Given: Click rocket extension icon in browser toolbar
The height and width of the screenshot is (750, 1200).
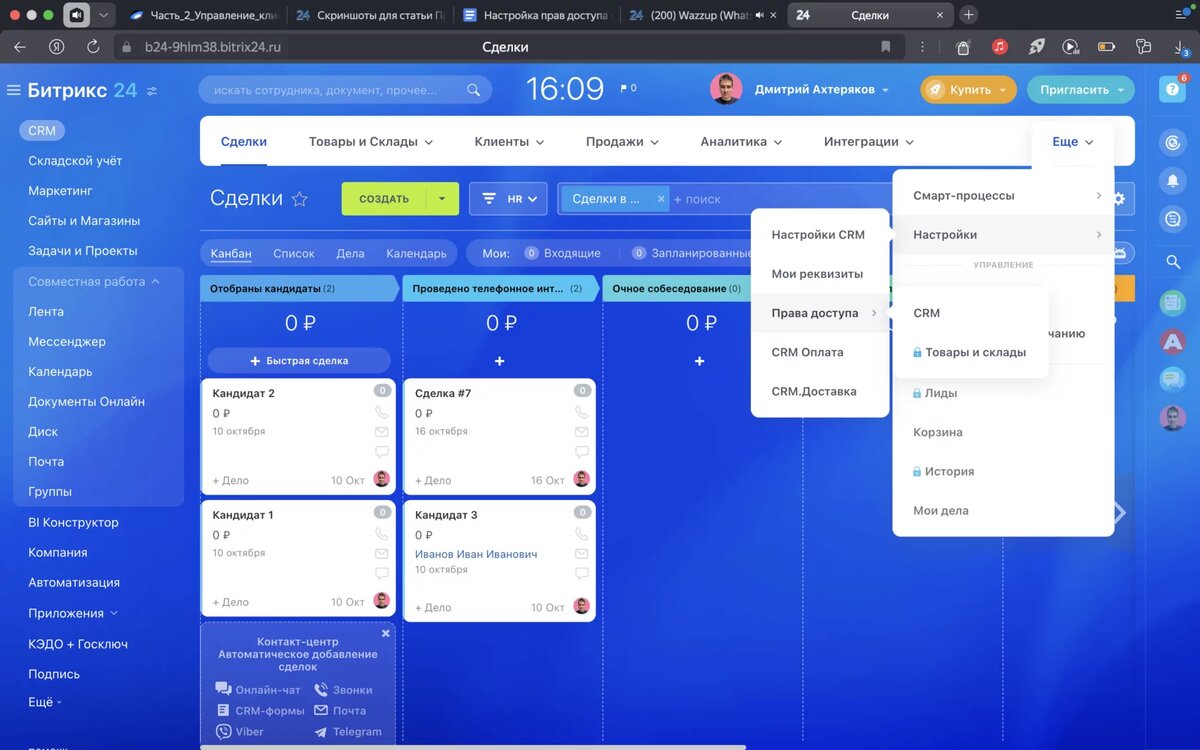Looking at the screenshot, I should pos(1036,47).
